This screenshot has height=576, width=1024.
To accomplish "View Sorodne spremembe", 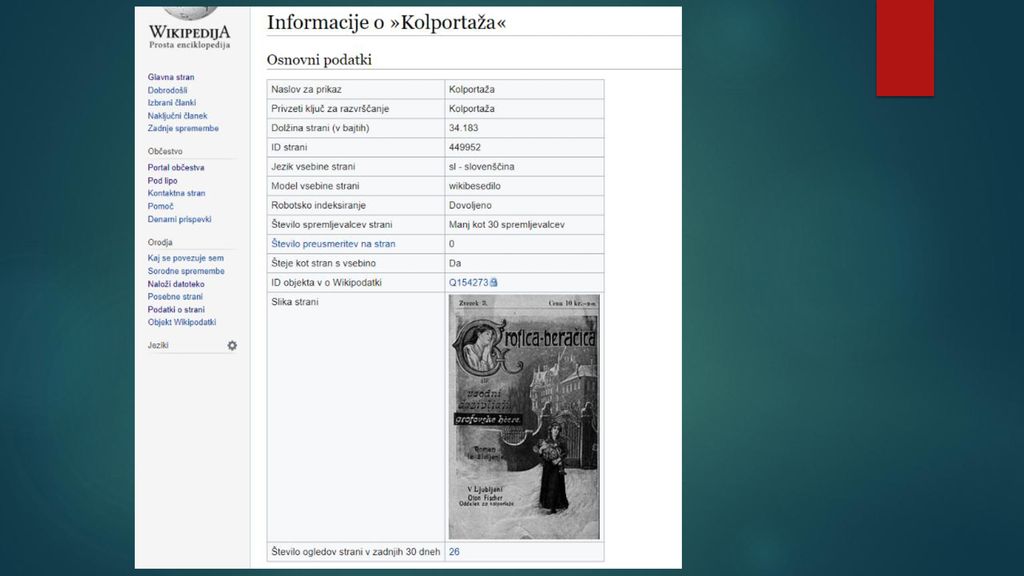I will coord(186,271).
